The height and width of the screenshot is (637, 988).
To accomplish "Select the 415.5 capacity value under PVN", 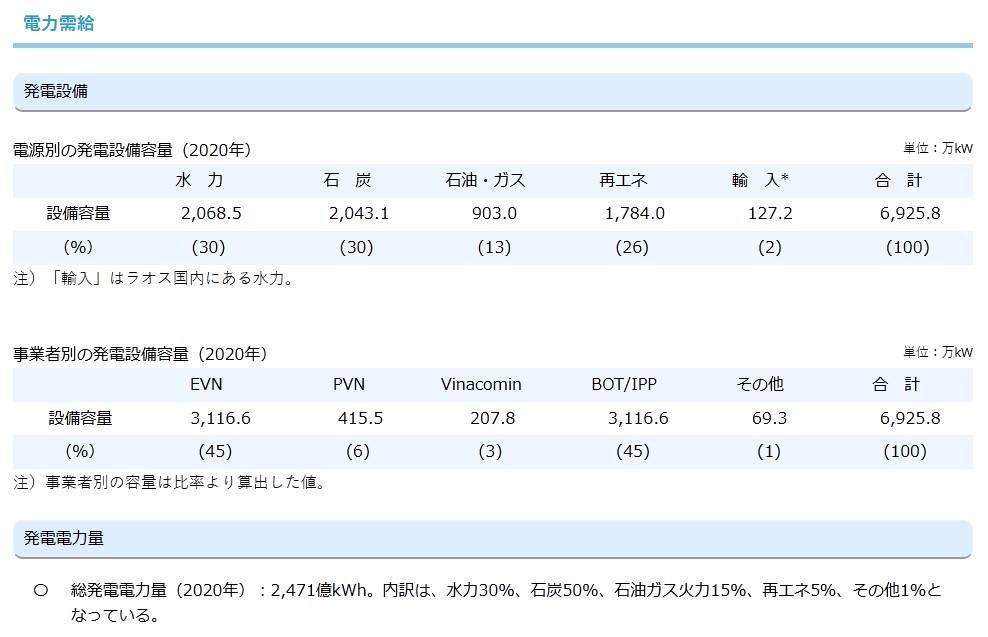I will point(357,418).
